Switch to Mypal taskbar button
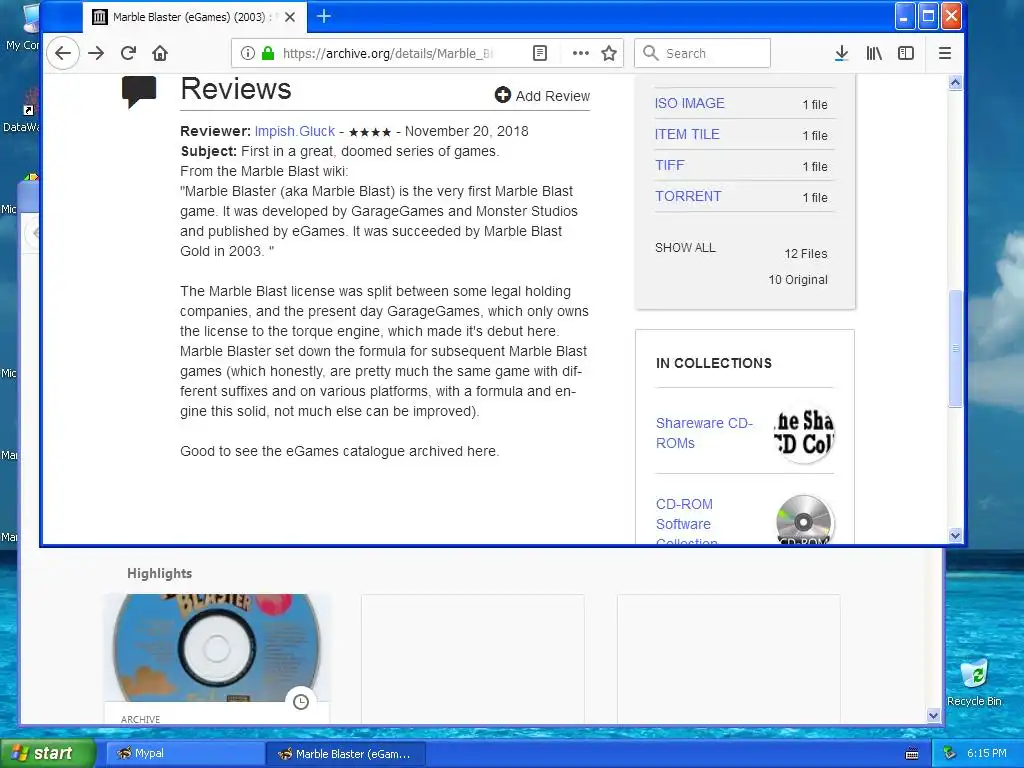1024x768 pixels. (x=185, y=753)
